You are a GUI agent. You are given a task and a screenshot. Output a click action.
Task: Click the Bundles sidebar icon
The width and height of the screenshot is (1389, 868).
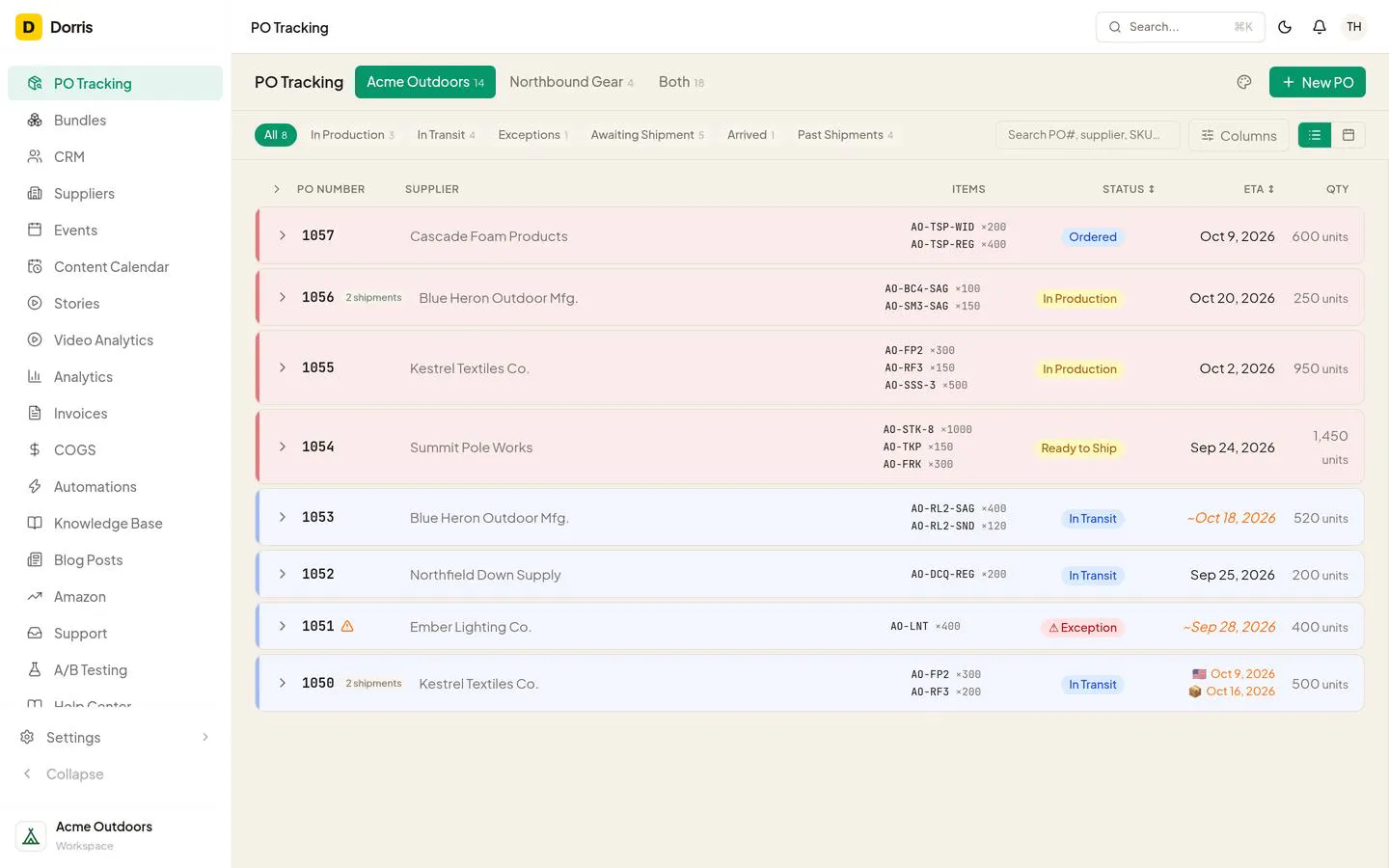(x=35, y=121)
